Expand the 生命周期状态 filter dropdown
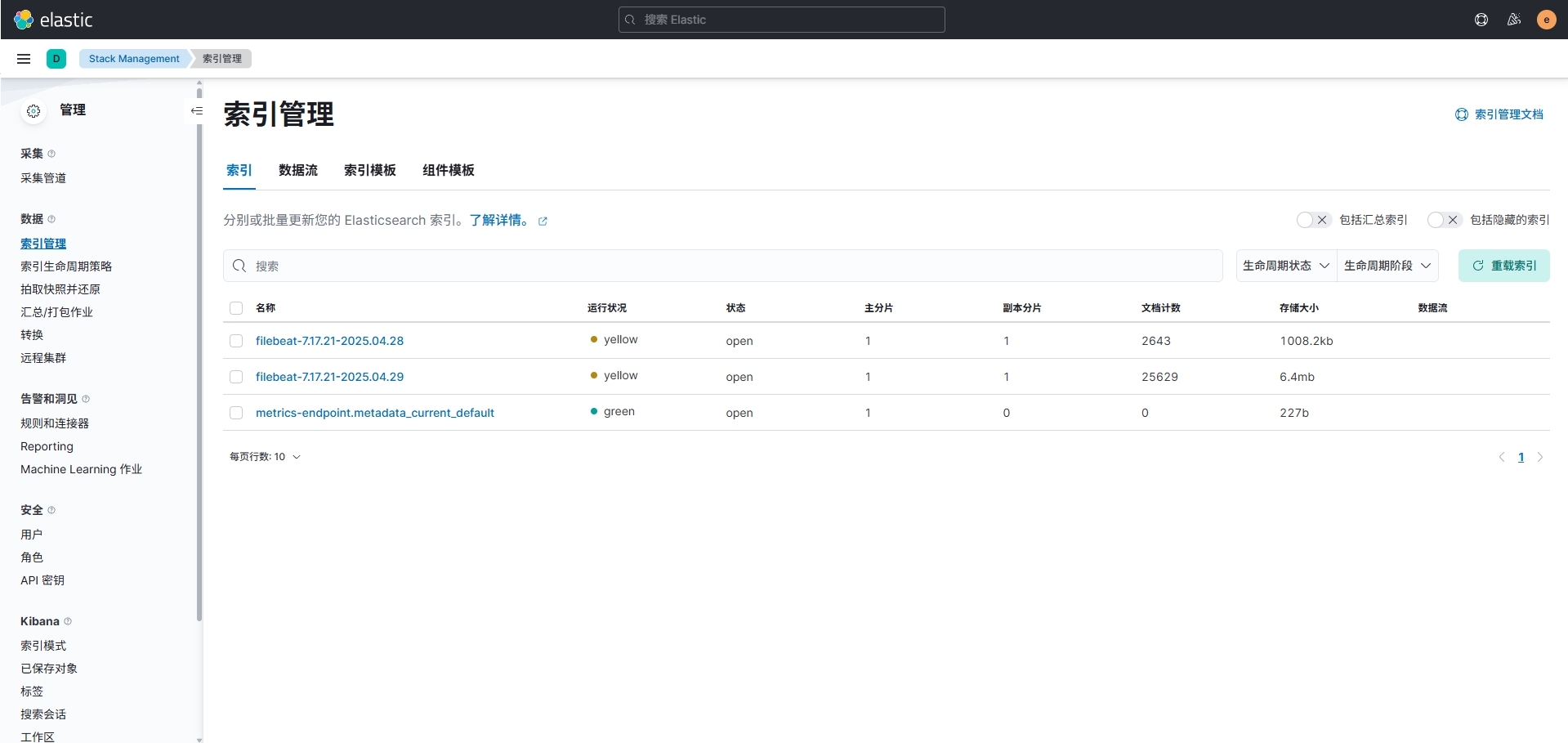Viewport: 1568px width, 743px height. (x=1286, y=266)
